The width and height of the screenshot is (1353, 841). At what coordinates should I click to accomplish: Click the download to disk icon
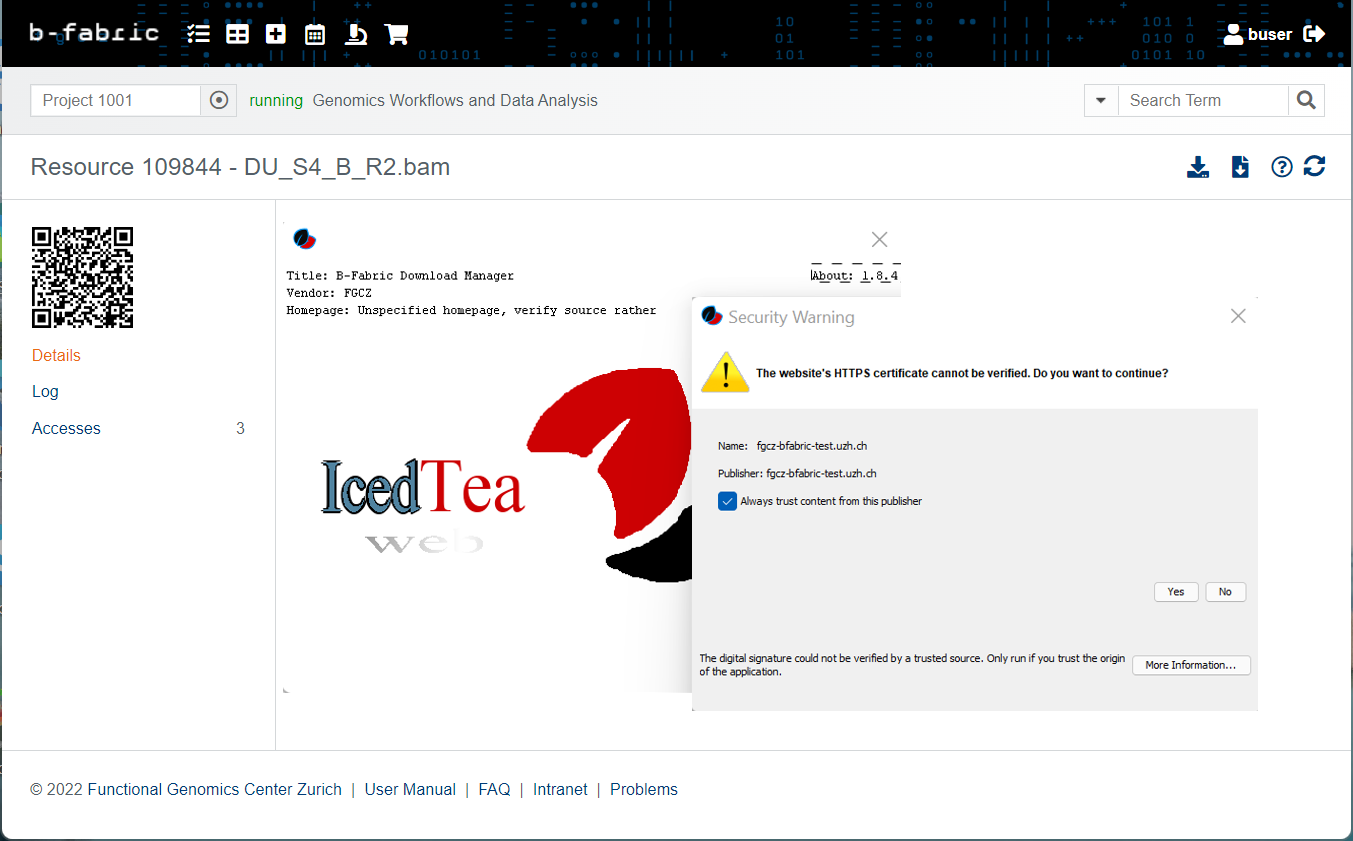(1198, 167)
